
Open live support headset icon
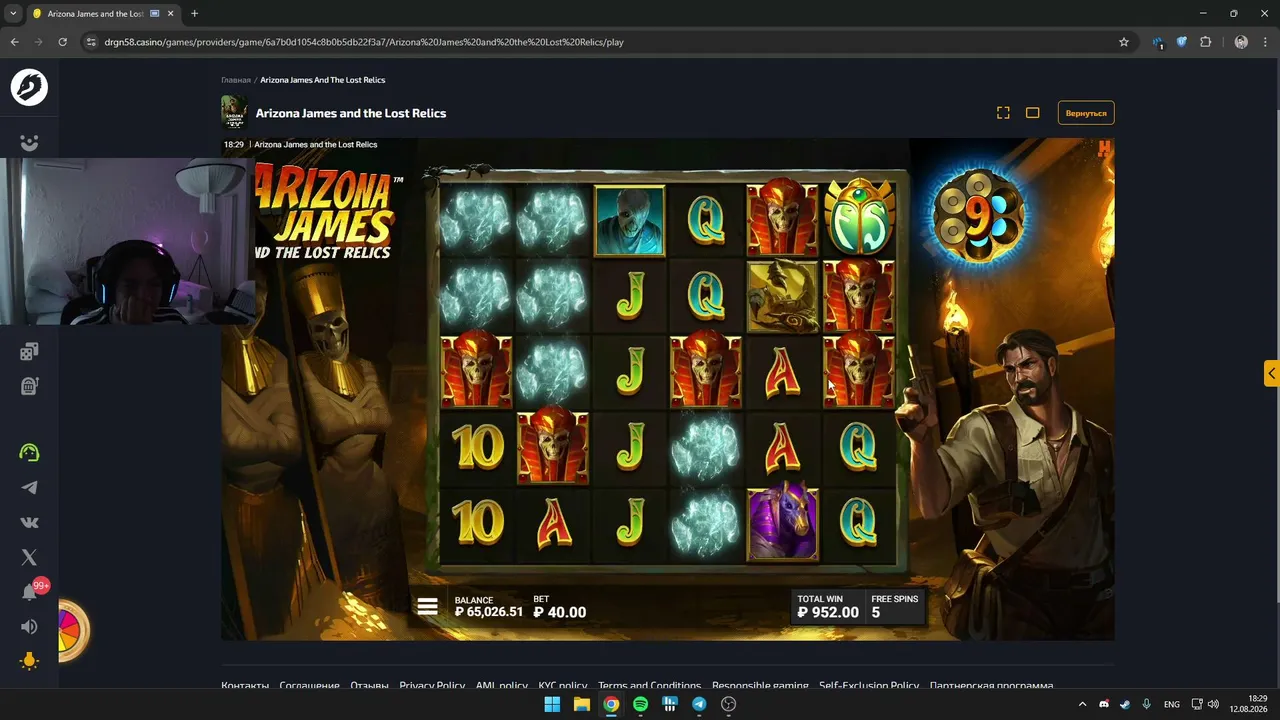pyautogui.click(x=29, y=452)
